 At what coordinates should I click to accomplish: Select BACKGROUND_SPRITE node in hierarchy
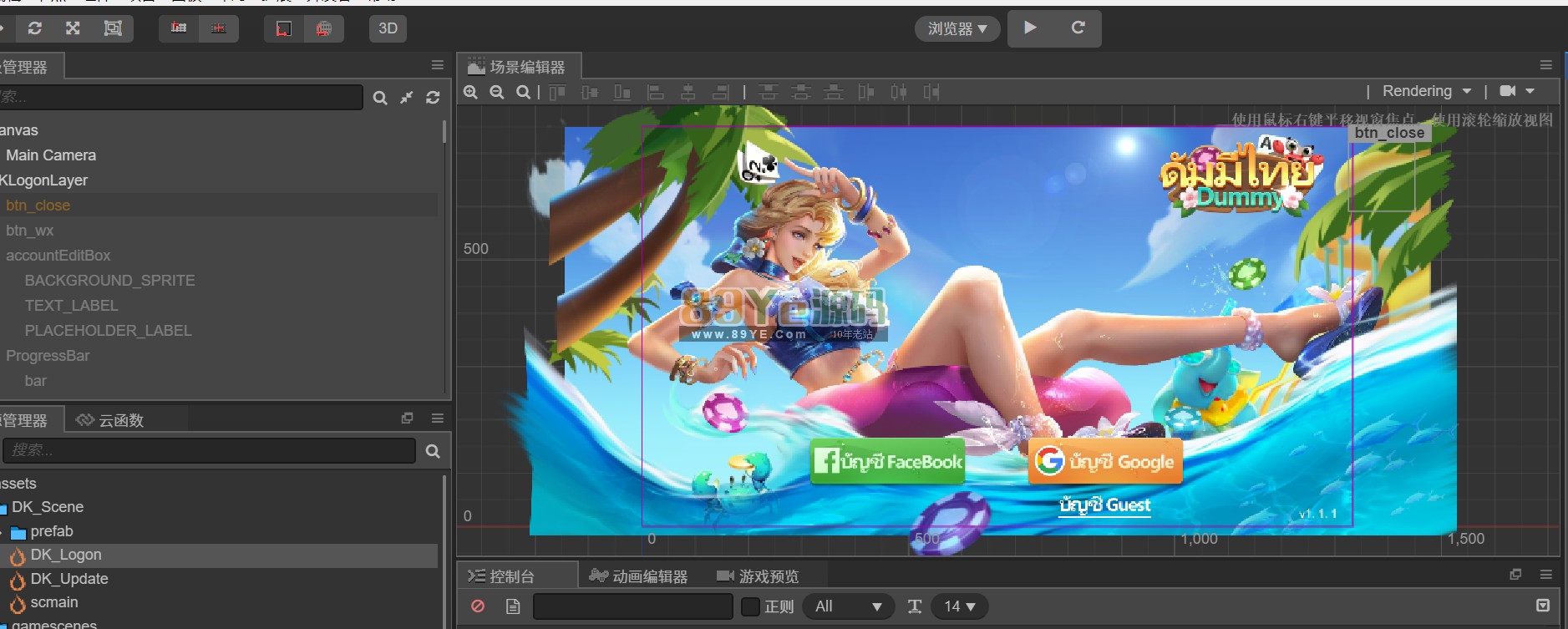pyautogui.click(x=109, y=281)
